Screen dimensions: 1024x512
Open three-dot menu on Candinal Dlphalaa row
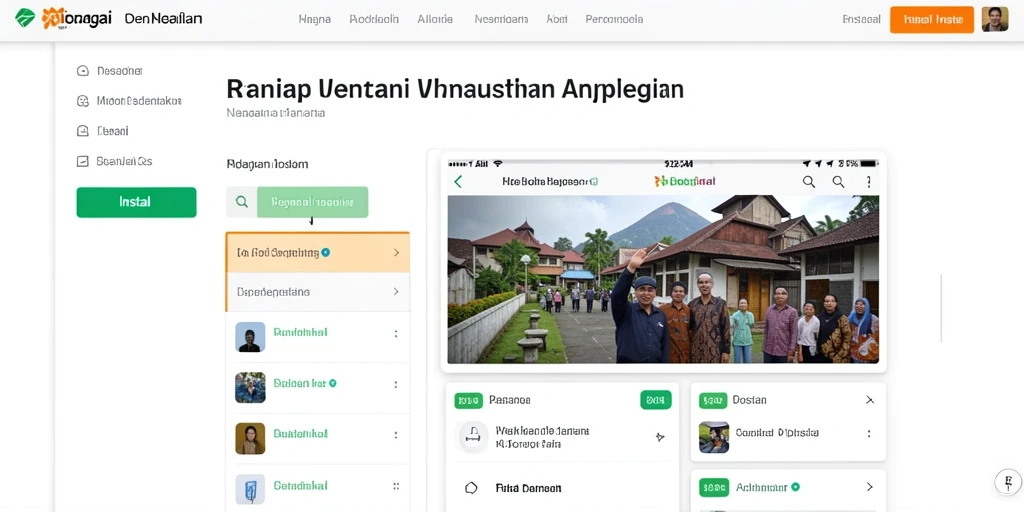869,434
